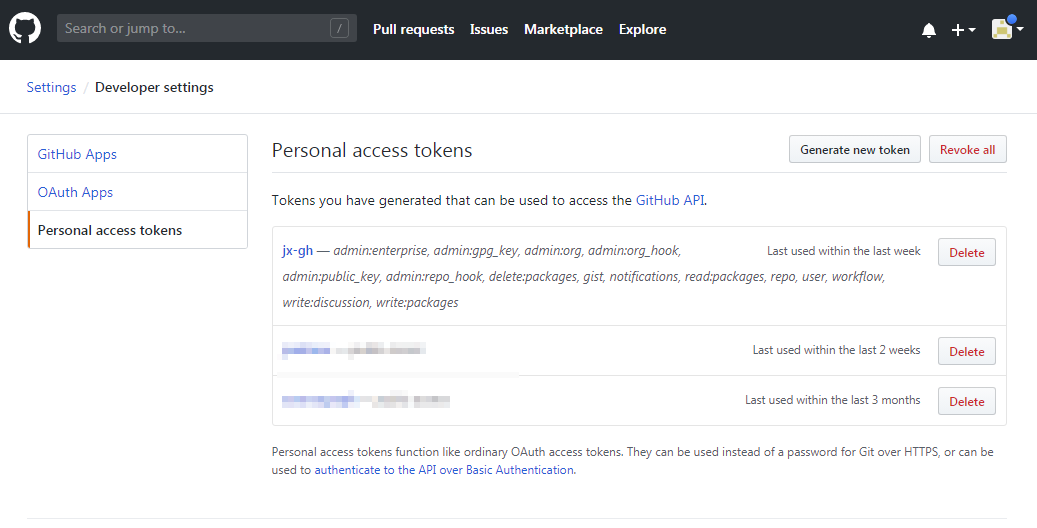Select OAuth Apps in the sidebar
1037x528 pixels.
pyautogui.click(x=138, y=192)
